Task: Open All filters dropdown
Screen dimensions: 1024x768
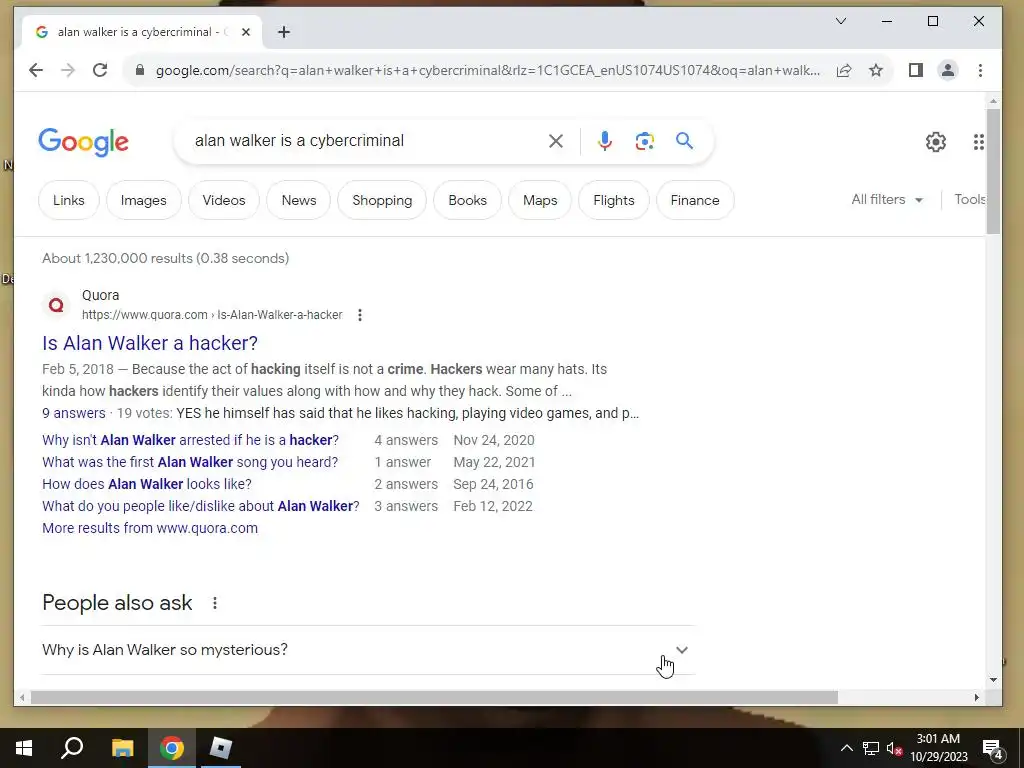Action: (x=887, y=200)
